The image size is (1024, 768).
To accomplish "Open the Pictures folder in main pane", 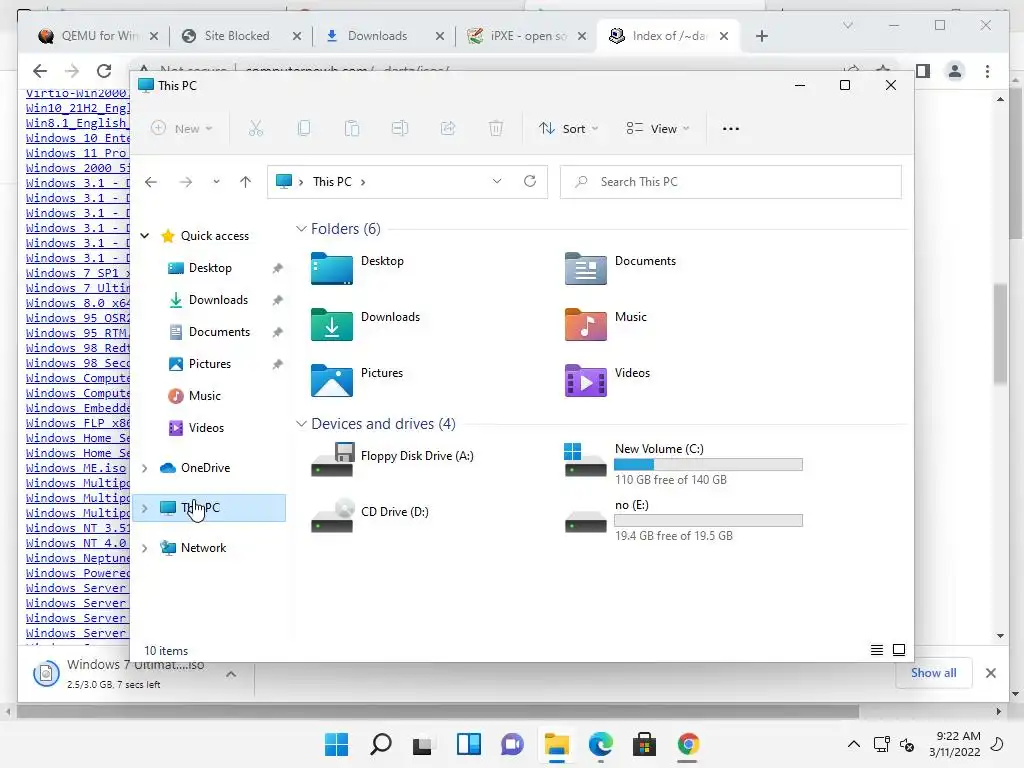I will coord(357,380).
